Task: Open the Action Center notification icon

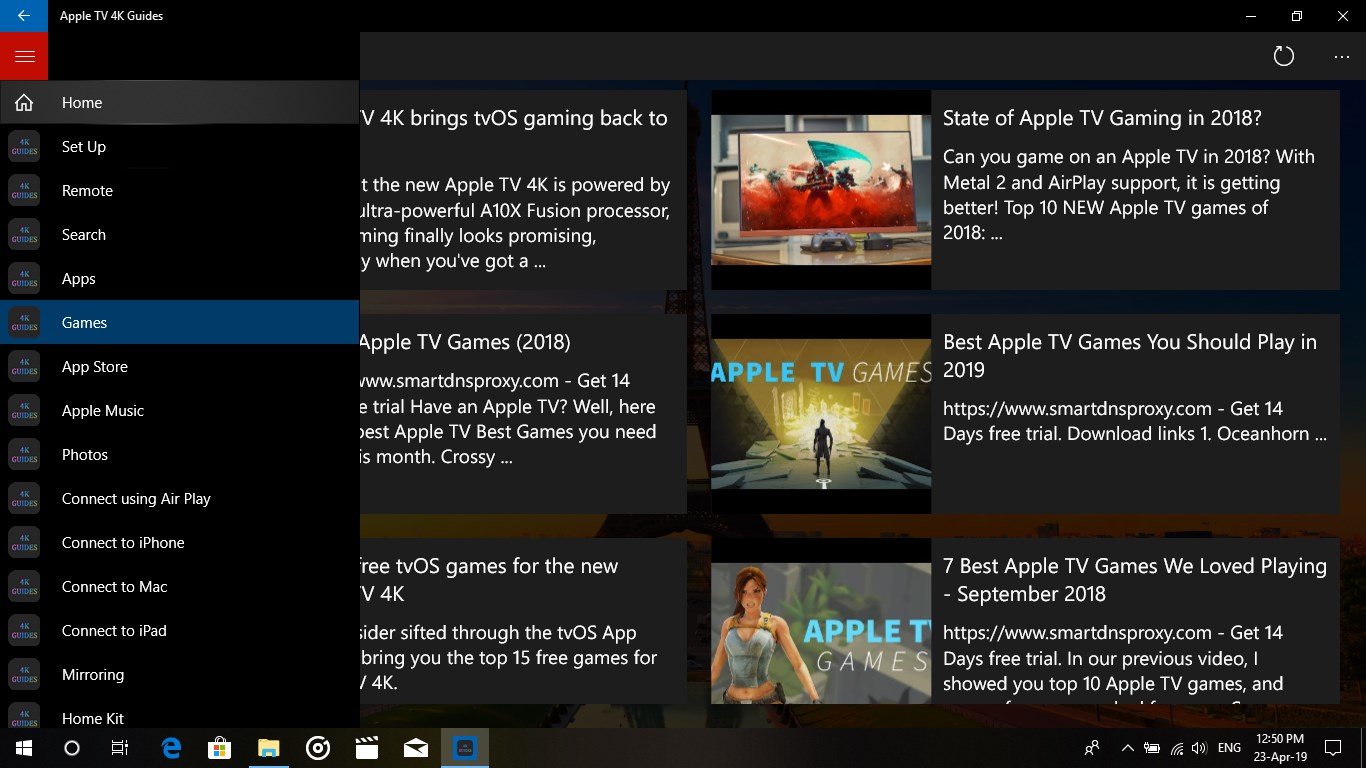Action: click(x=1332, y=748)
